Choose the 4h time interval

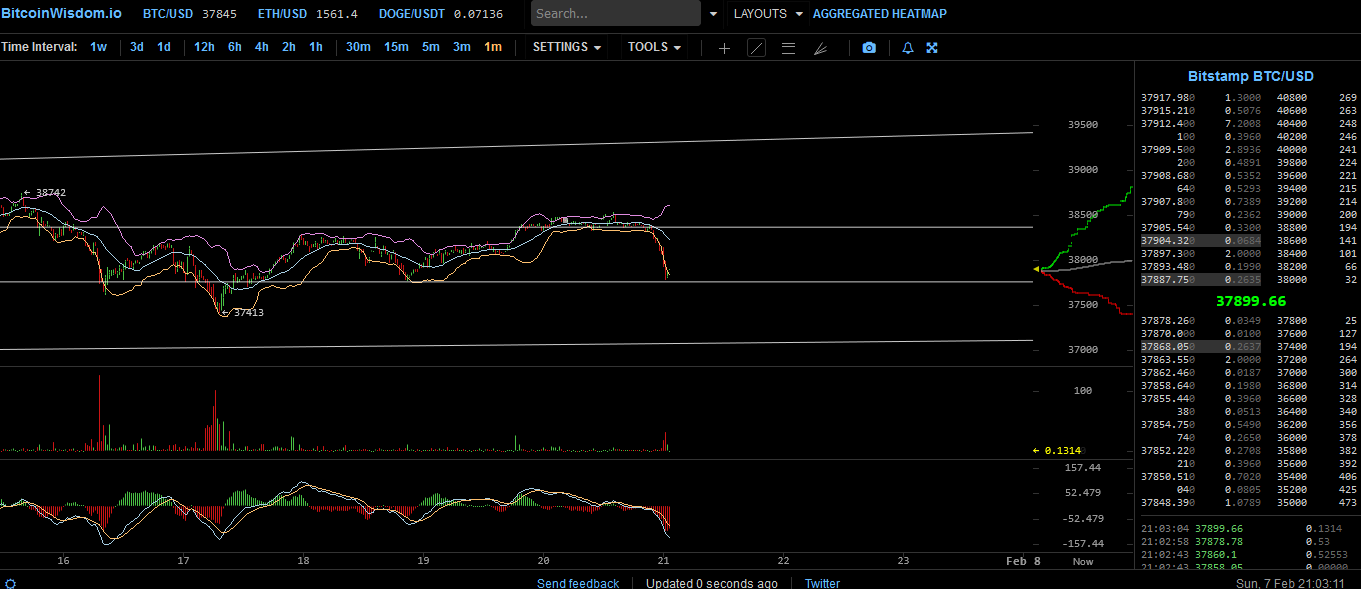[x=261, y=47]
